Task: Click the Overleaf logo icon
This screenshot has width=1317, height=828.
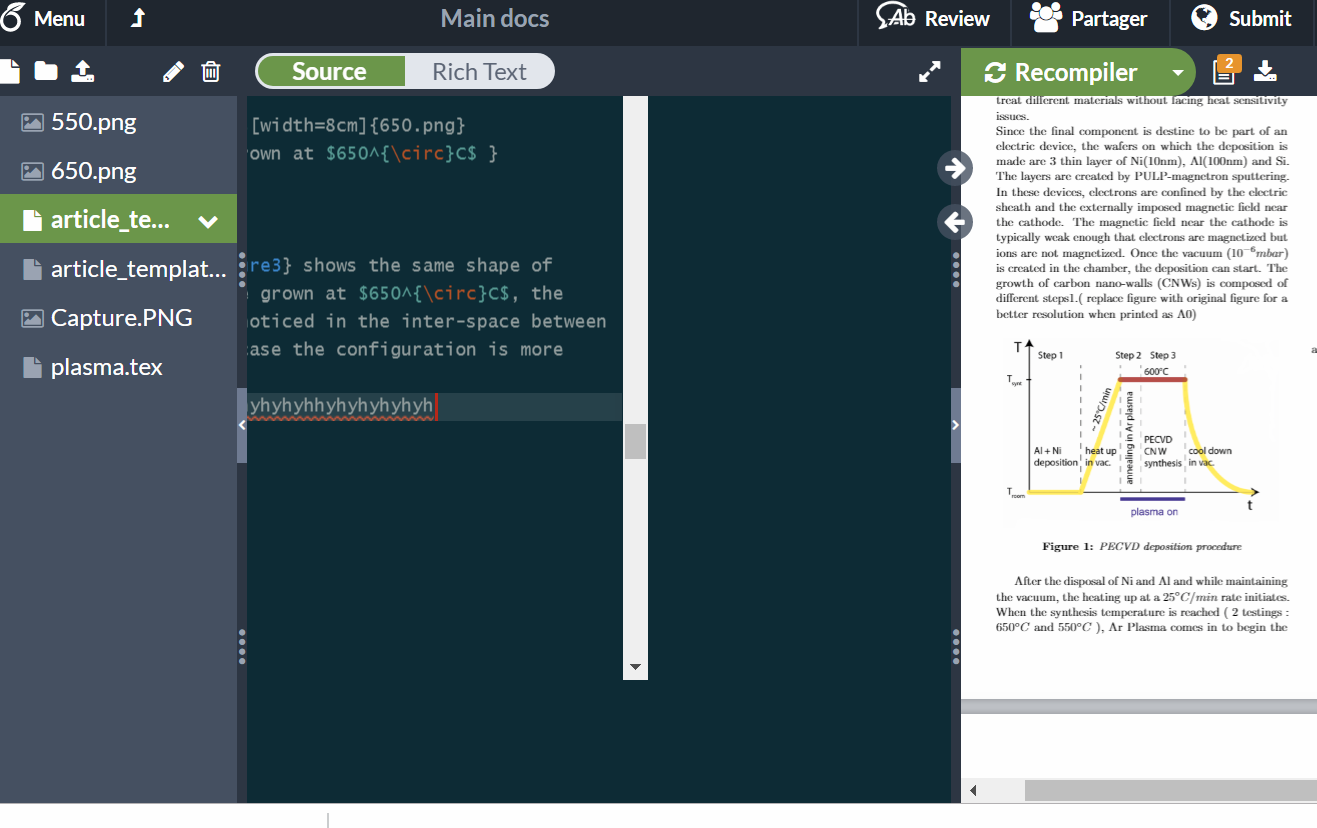Action: (12, 18)
